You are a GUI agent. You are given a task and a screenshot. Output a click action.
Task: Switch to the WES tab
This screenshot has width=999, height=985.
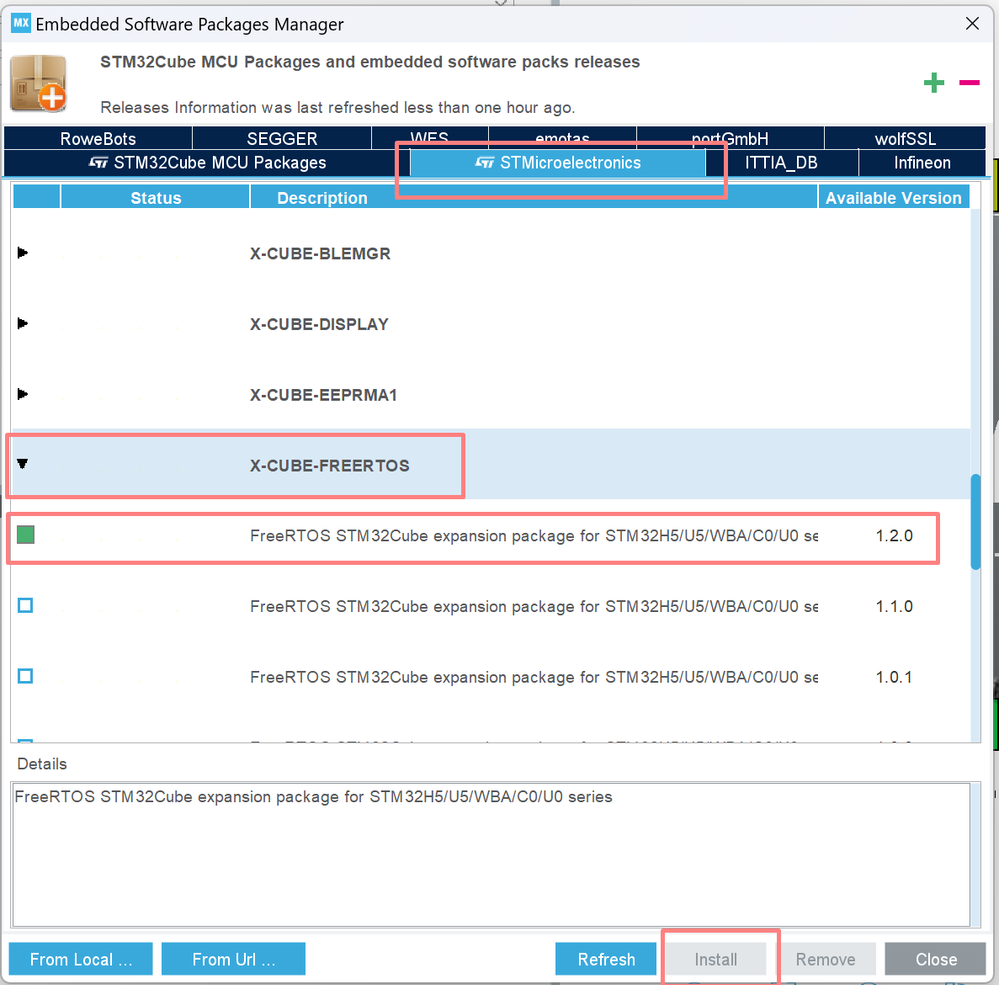click(x=429, y=138)
